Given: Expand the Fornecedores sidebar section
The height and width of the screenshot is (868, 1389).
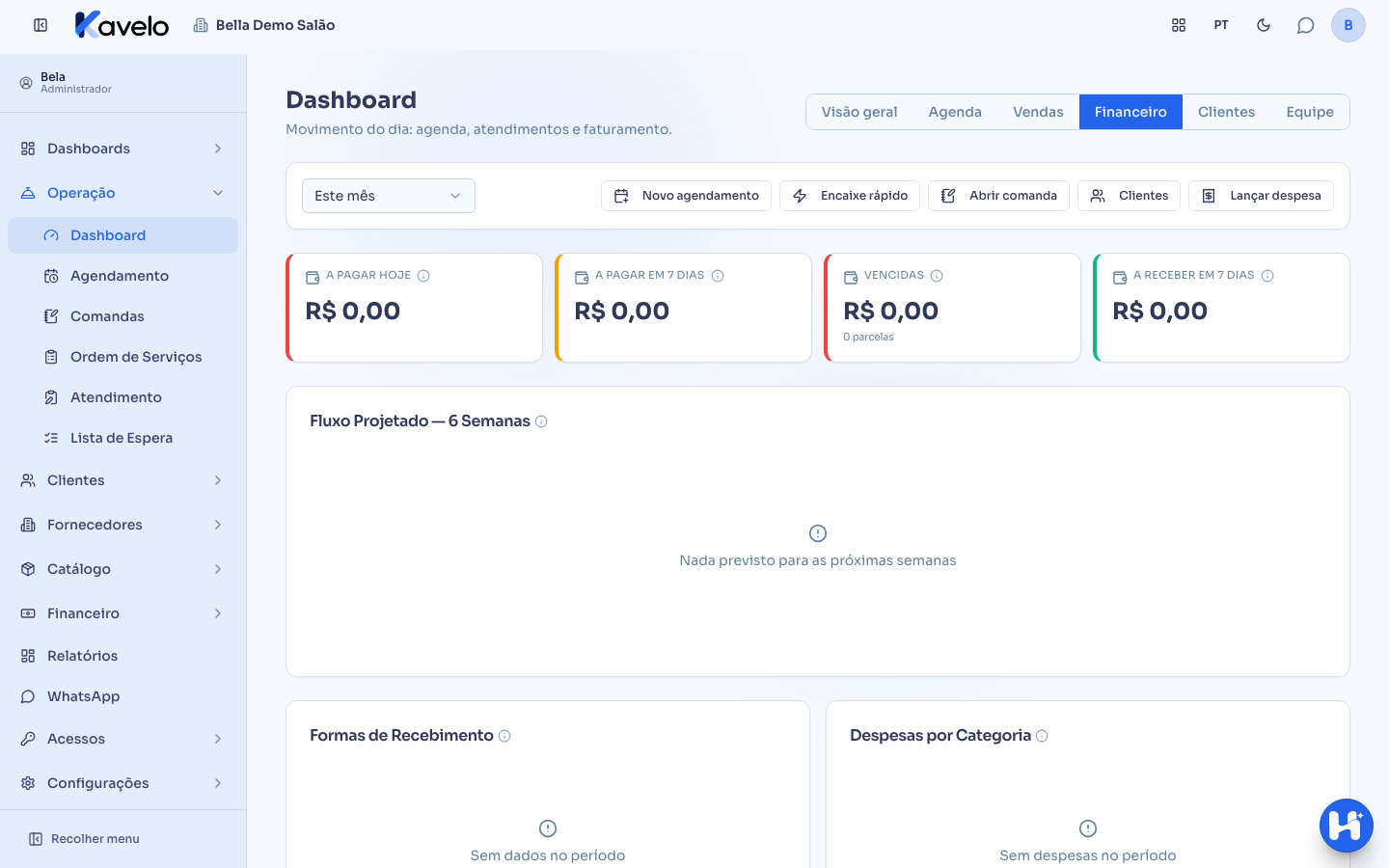Looking at the screenshot, I should pos(123,525).
